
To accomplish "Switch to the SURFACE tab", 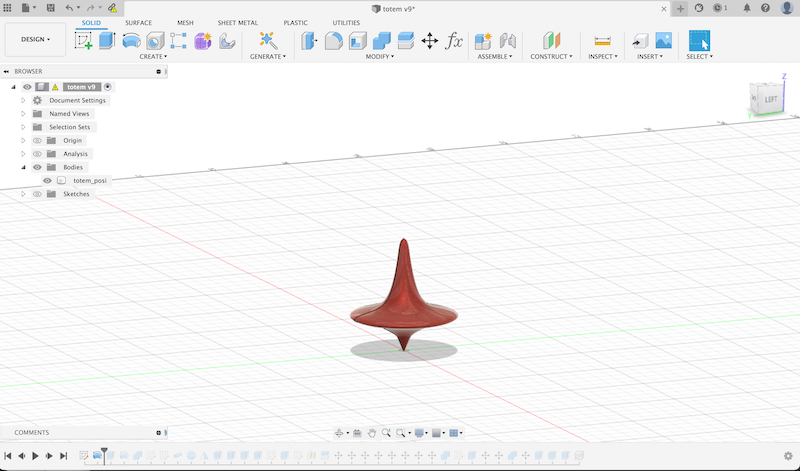I will click(x=138, y=23).
